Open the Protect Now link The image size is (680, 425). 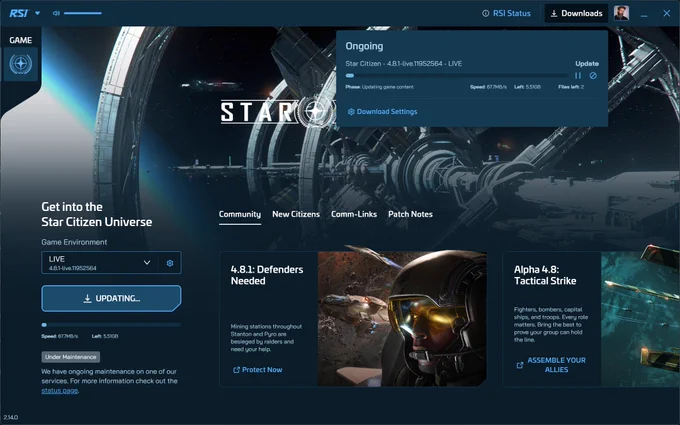258,369
